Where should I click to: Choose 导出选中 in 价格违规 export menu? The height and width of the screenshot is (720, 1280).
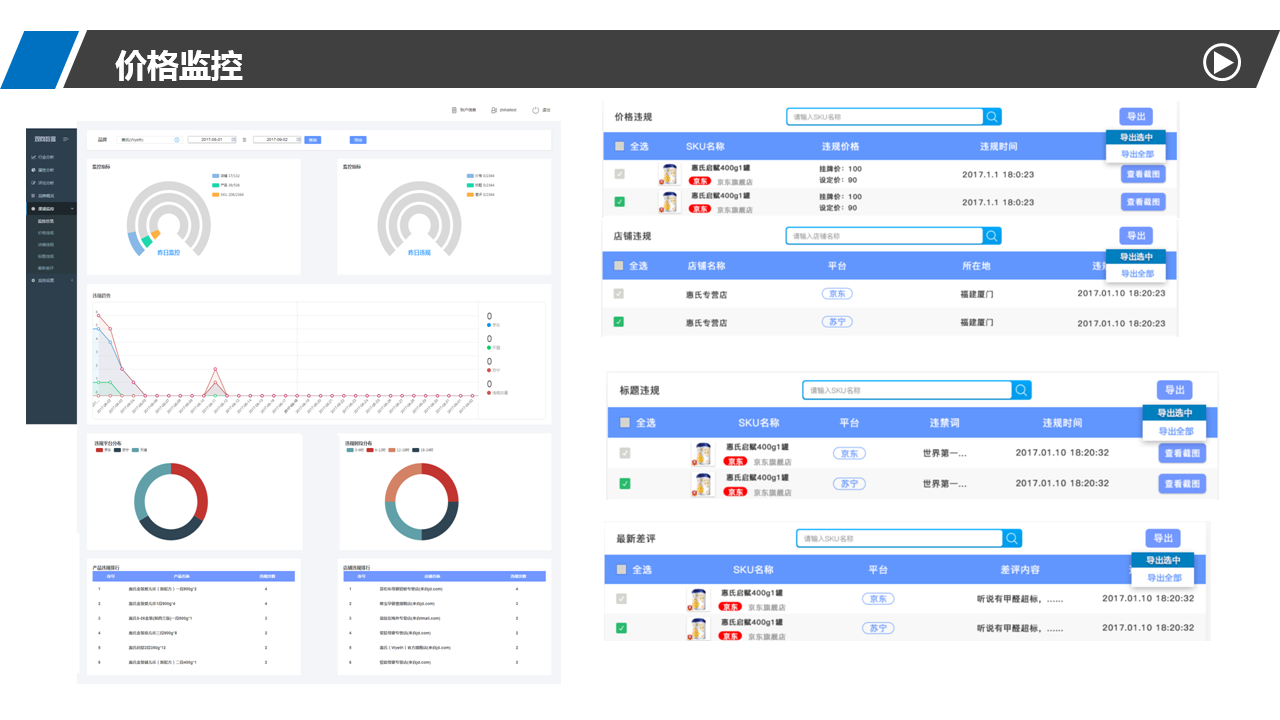[x=1136, y=138]
